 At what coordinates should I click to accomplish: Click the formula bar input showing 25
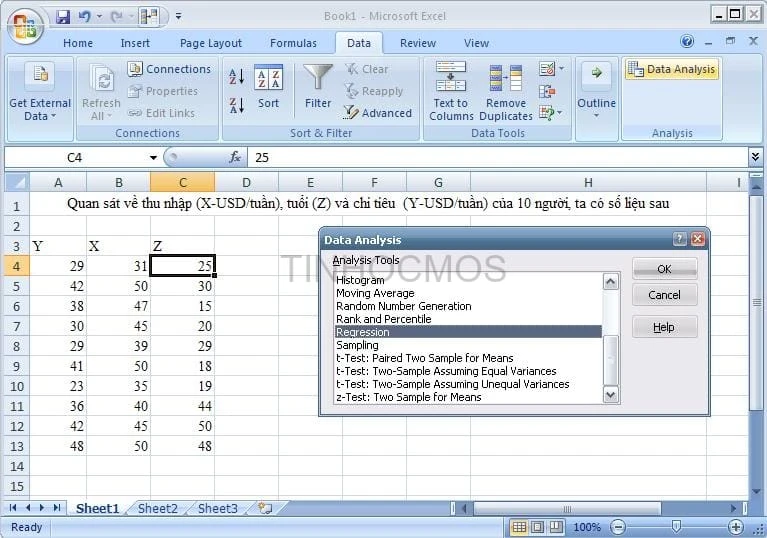[x=497, y=157]
